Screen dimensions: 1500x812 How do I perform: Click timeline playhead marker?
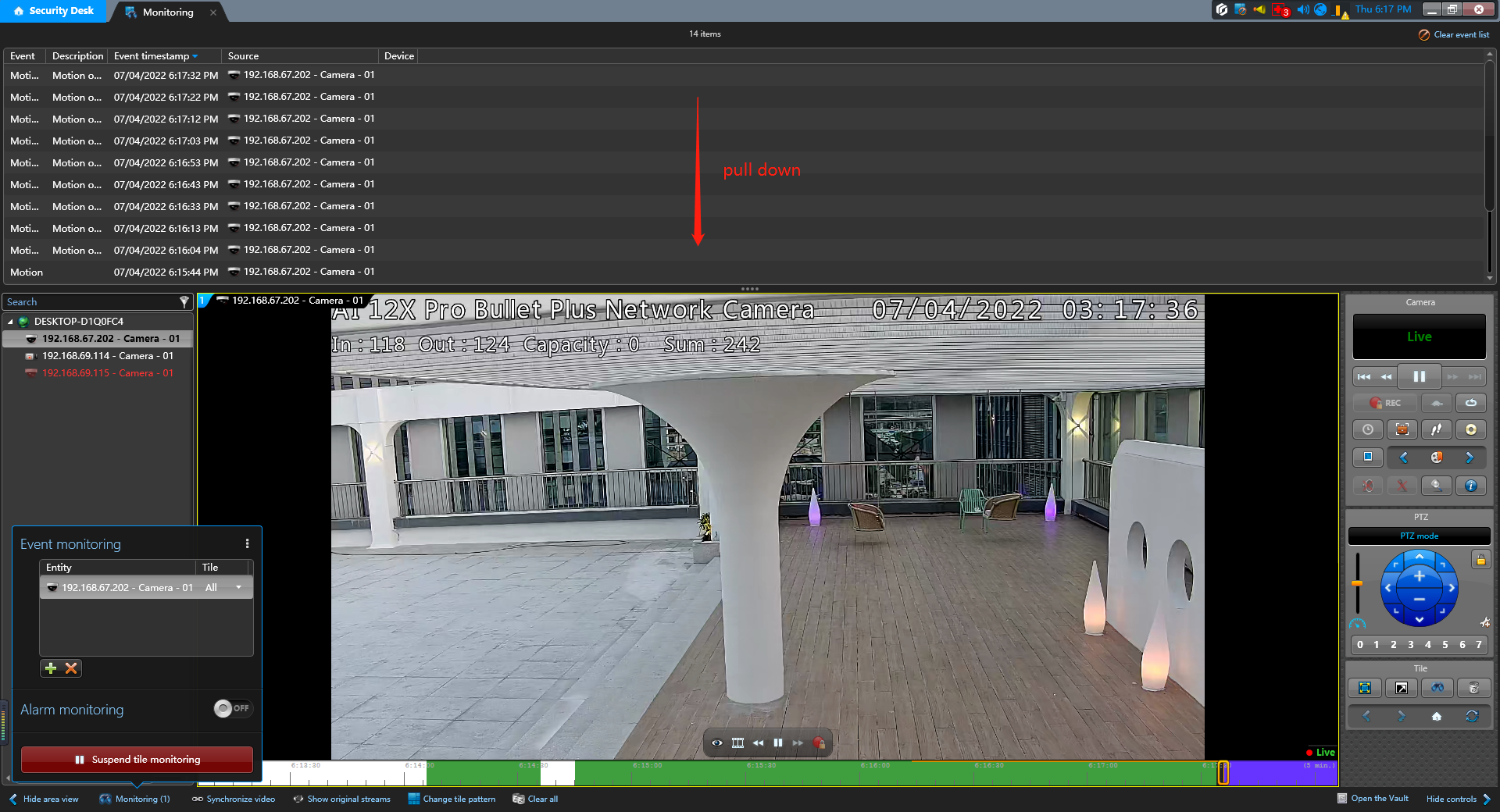tap(1223, 772)
